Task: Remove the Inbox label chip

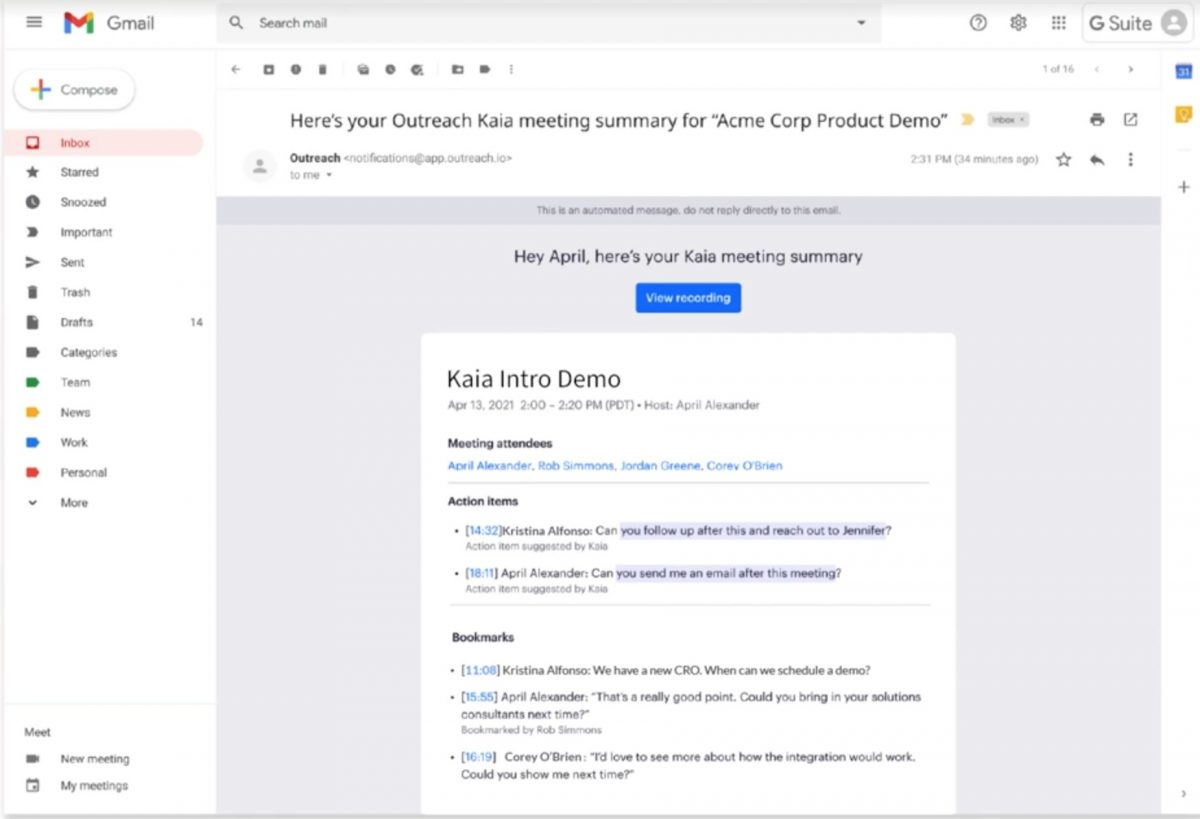Action: 1021,120
